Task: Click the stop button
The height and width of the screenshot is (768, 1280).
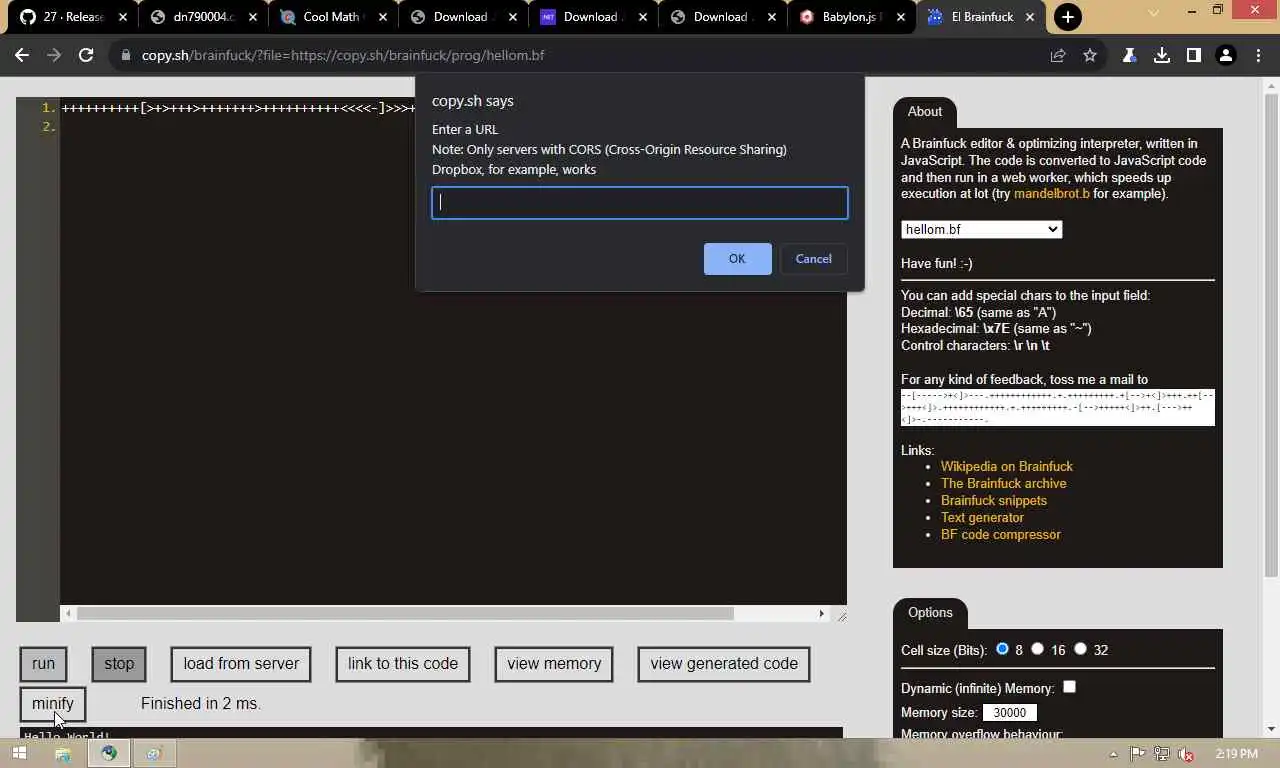Action: (x=119, y=664)
